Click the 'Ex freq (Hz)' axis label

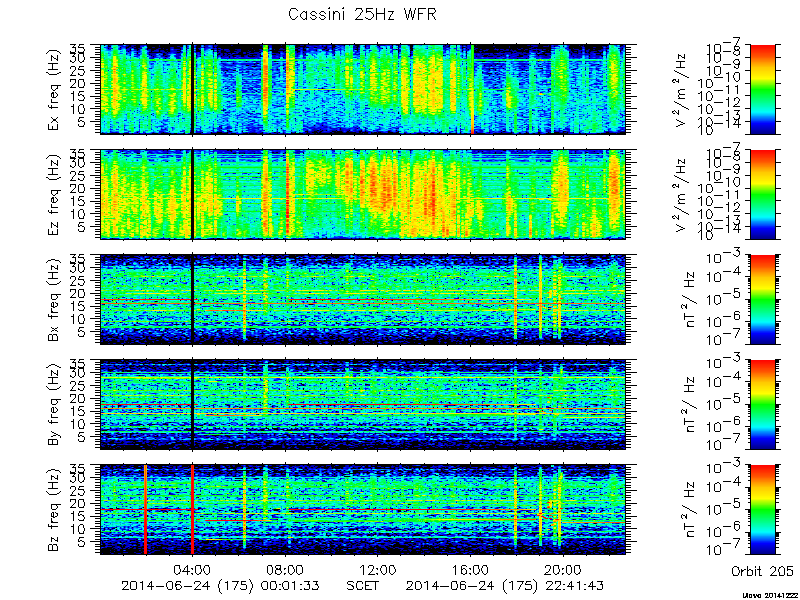(x=54, y=89)
